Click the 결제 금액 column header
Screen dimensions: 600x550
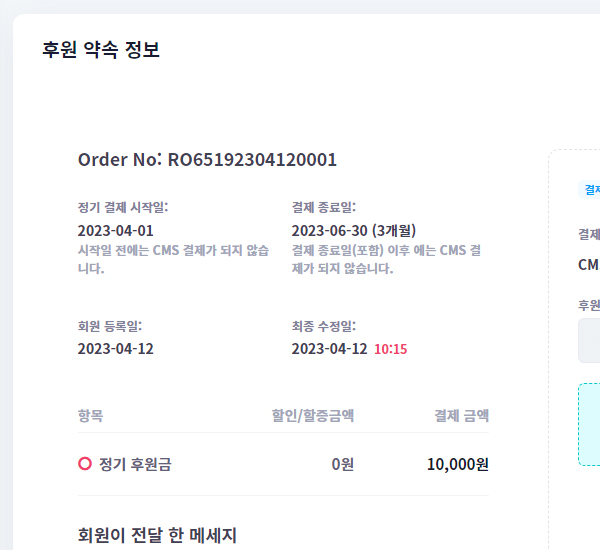point(461,415)
